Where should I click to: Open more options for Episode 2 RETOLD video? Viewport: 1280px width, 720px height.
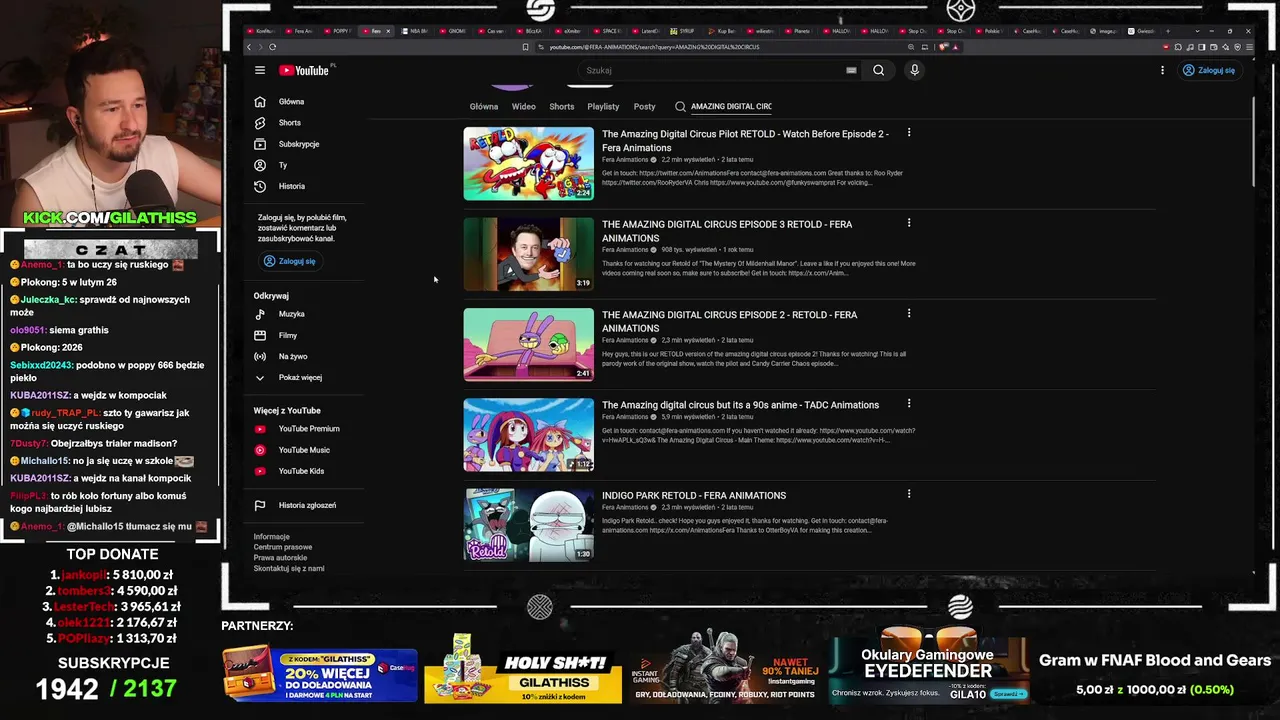(908, 313)
